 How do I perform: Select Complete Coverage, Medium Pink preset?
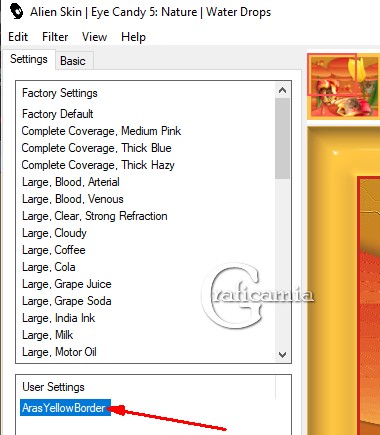pos(101,131)
